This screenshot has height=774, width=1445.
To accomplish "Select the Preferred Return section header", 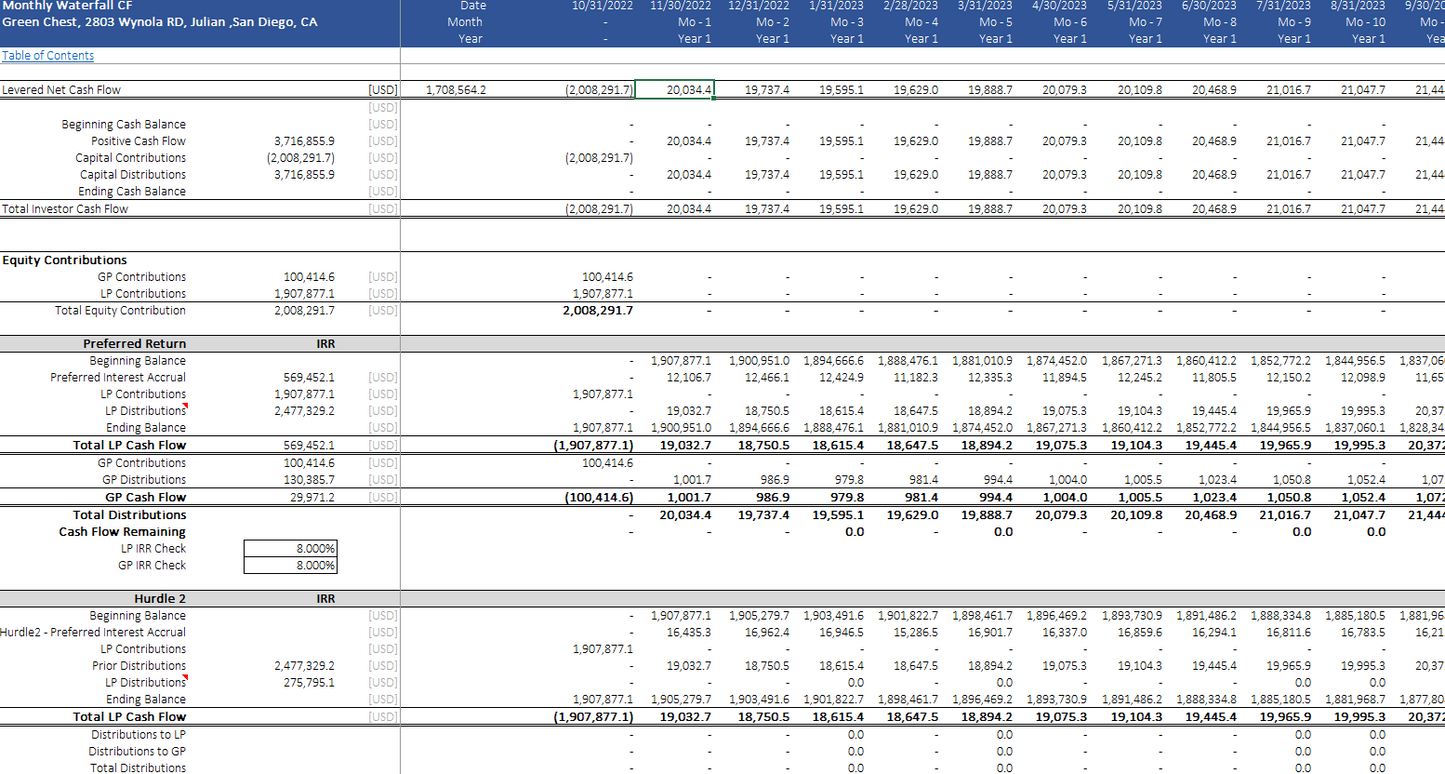I will coord(134,344).
